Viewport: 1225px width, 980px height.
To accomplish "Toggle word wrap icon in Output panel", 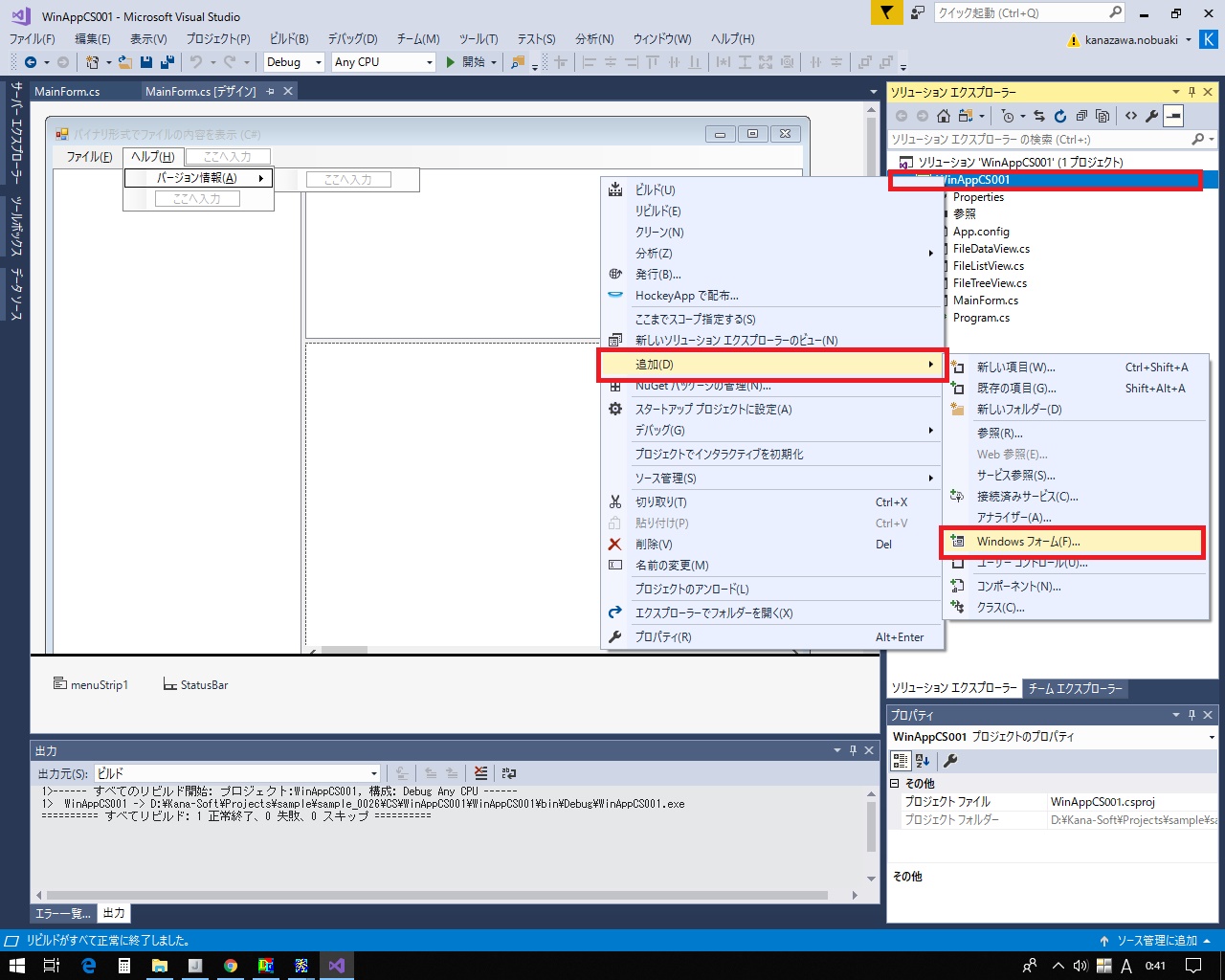I will tap(509, 773).
